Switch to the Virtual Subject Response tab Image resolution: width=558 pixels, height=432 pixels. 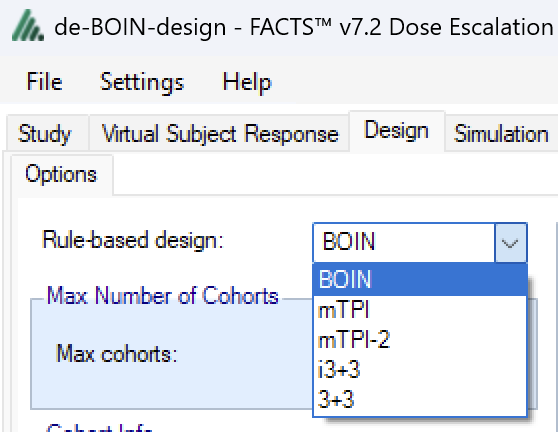click(220, 134)
